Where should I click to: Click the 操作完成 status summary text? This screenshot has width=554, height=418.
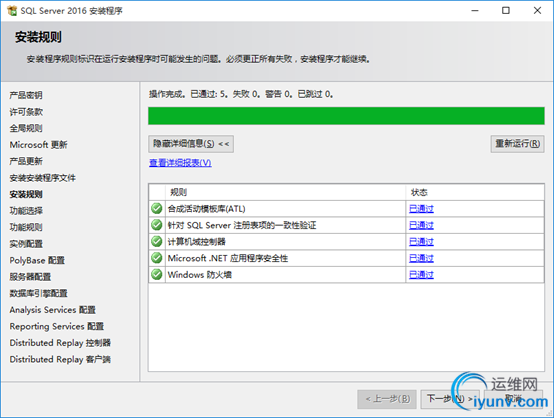tap(241, 94)
